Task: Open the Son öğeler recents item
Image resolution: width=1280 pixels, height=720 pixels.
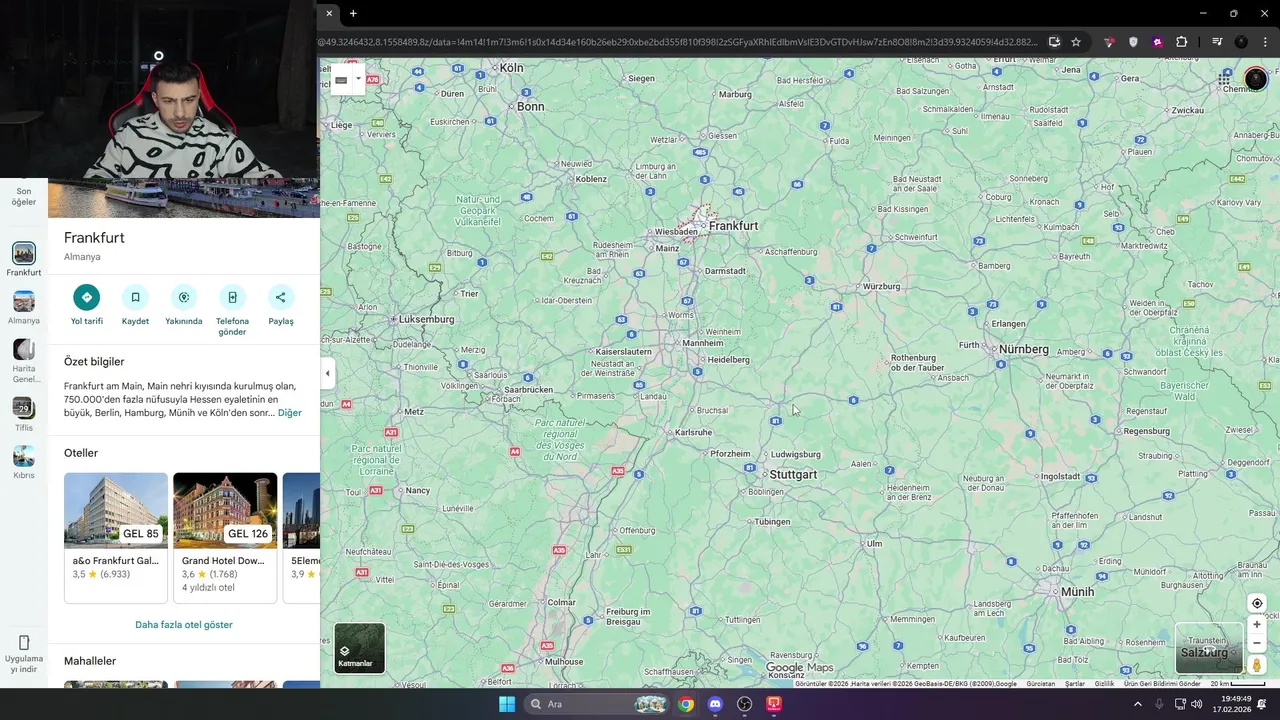Action: click(24, 196)
